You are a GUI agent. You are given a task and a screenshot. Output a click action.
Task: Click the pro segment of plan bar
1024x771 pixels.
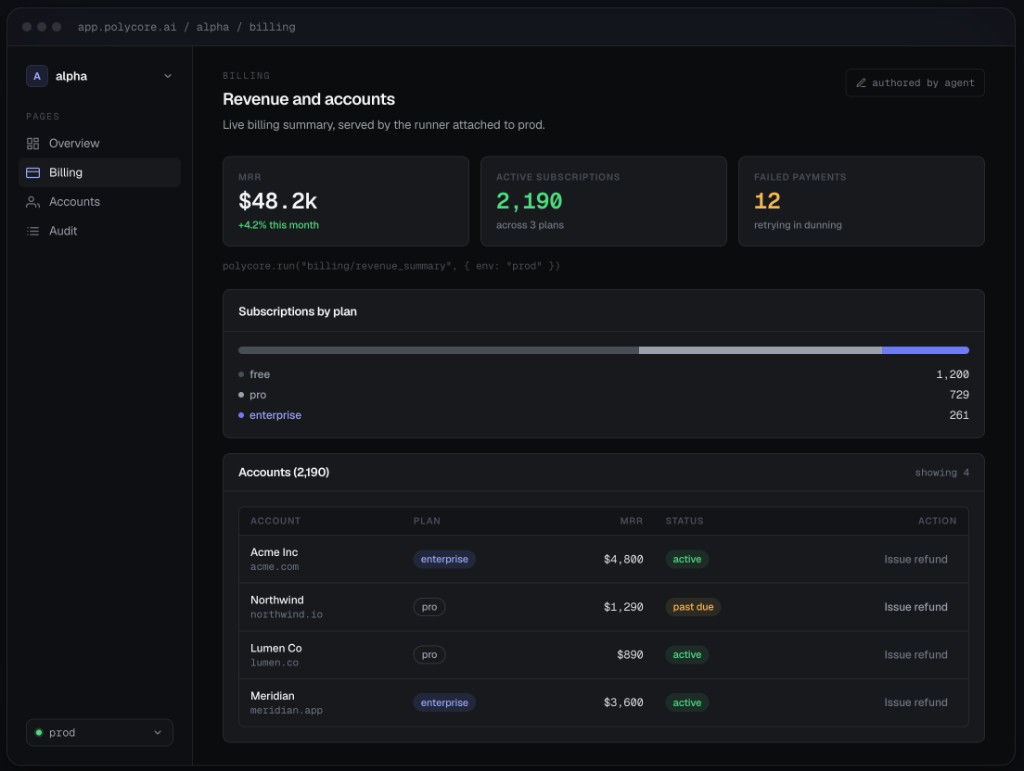(760, 351)
